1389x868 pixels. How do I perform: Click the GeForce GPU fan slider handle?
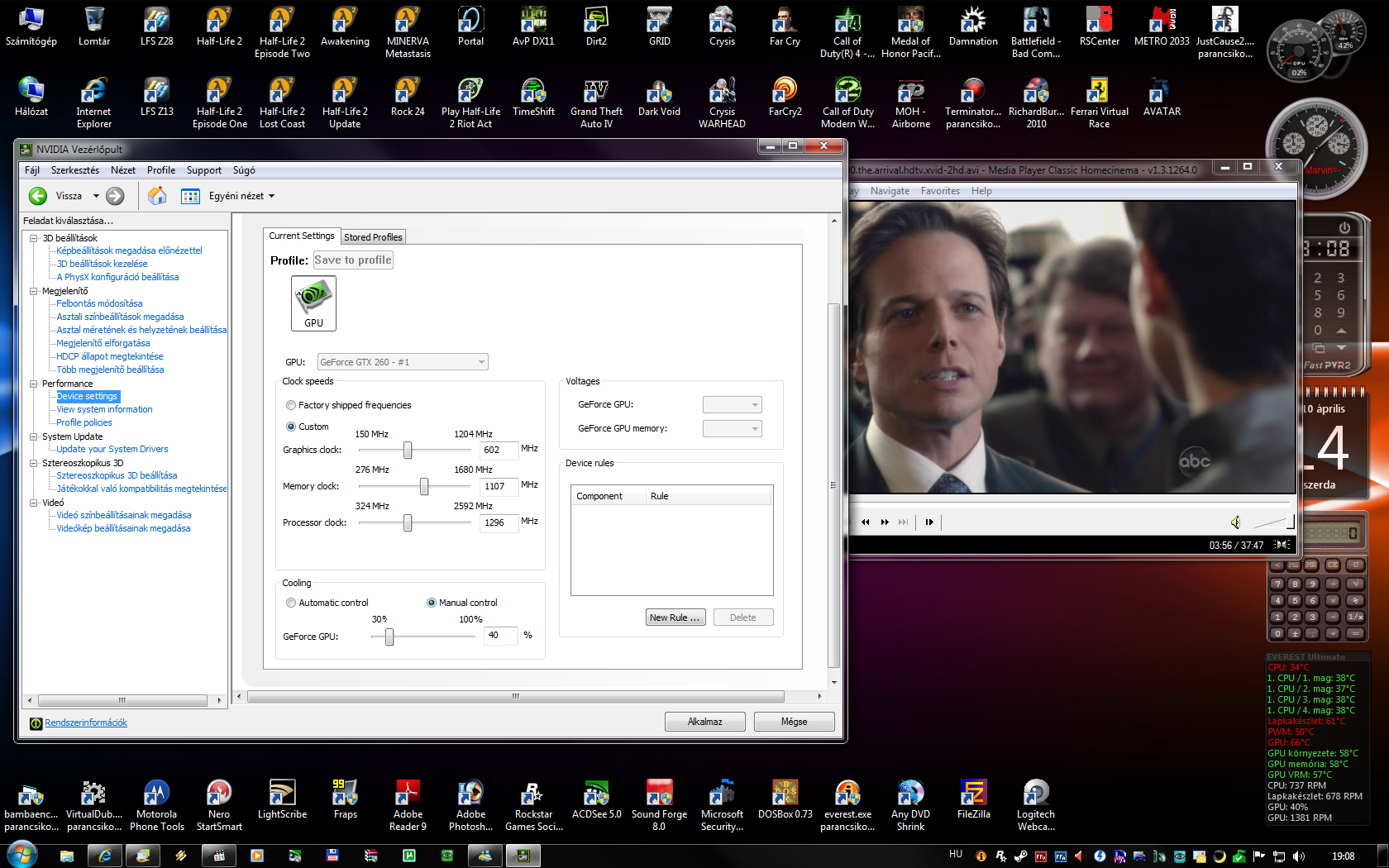pyautogui.click(x=389, y=637)
